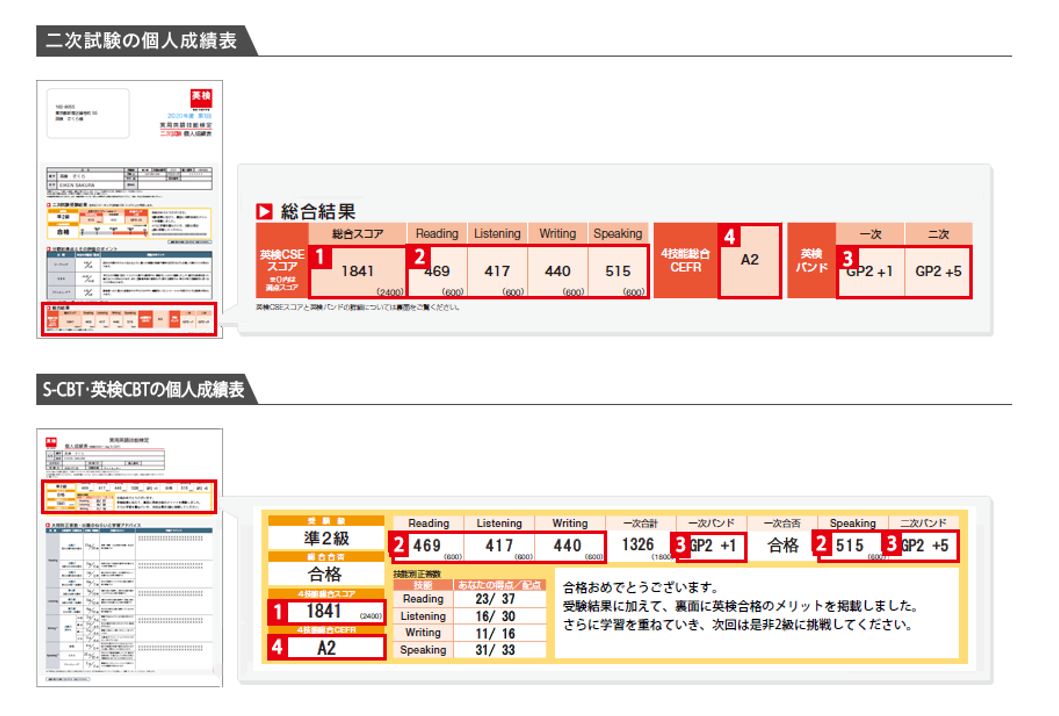Click Reading score 469 in 総合結果 panel
This screenshot has height=716, width=1059.
(x=437, y=271)
